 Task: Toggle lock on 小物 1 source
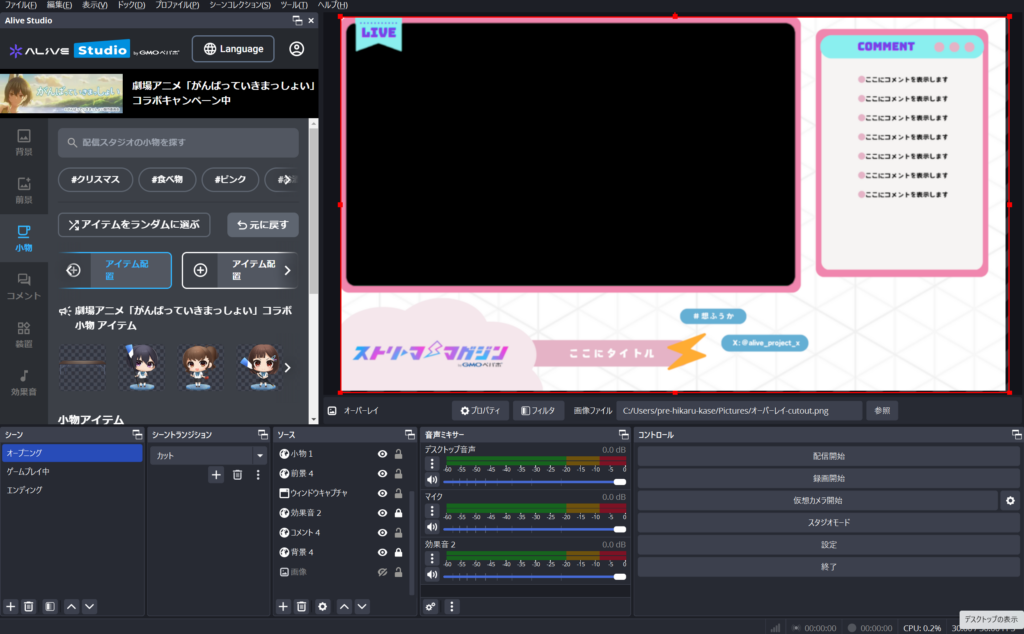[398, 454]
